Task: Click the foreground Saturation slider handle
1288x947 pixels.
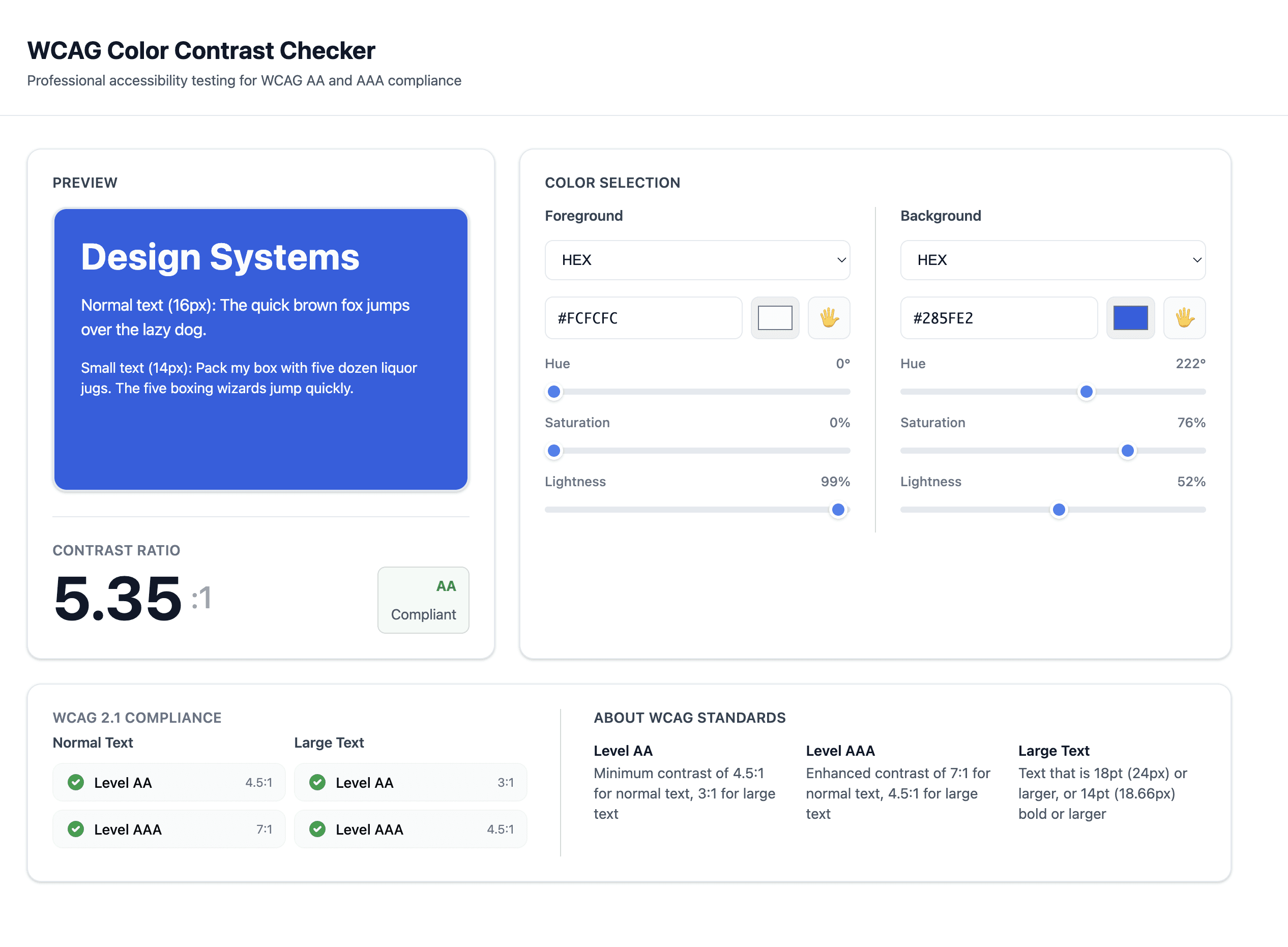Action: click(554, 451)
